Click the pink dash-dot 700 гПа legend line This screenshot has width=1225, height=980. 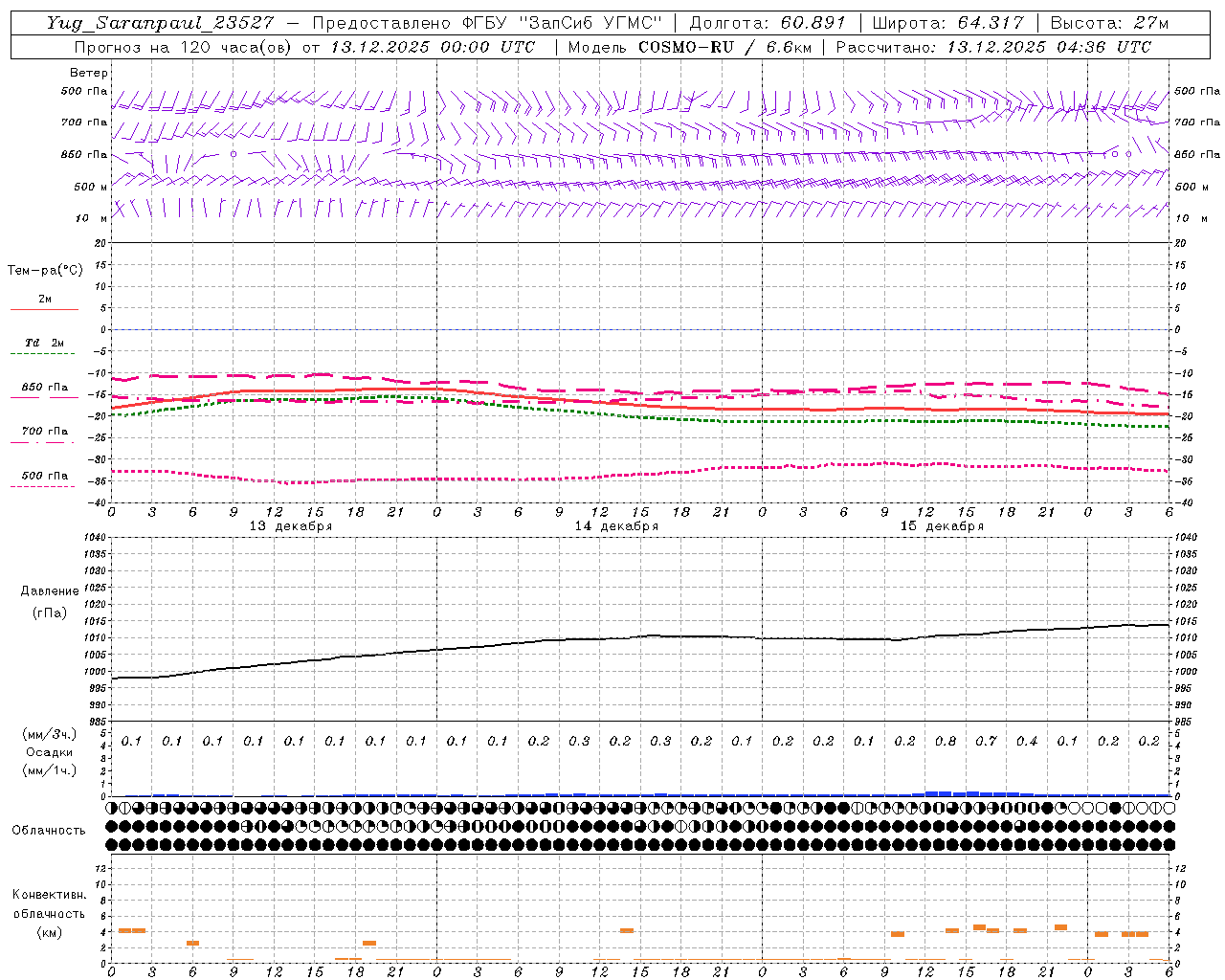click(42, 442)
